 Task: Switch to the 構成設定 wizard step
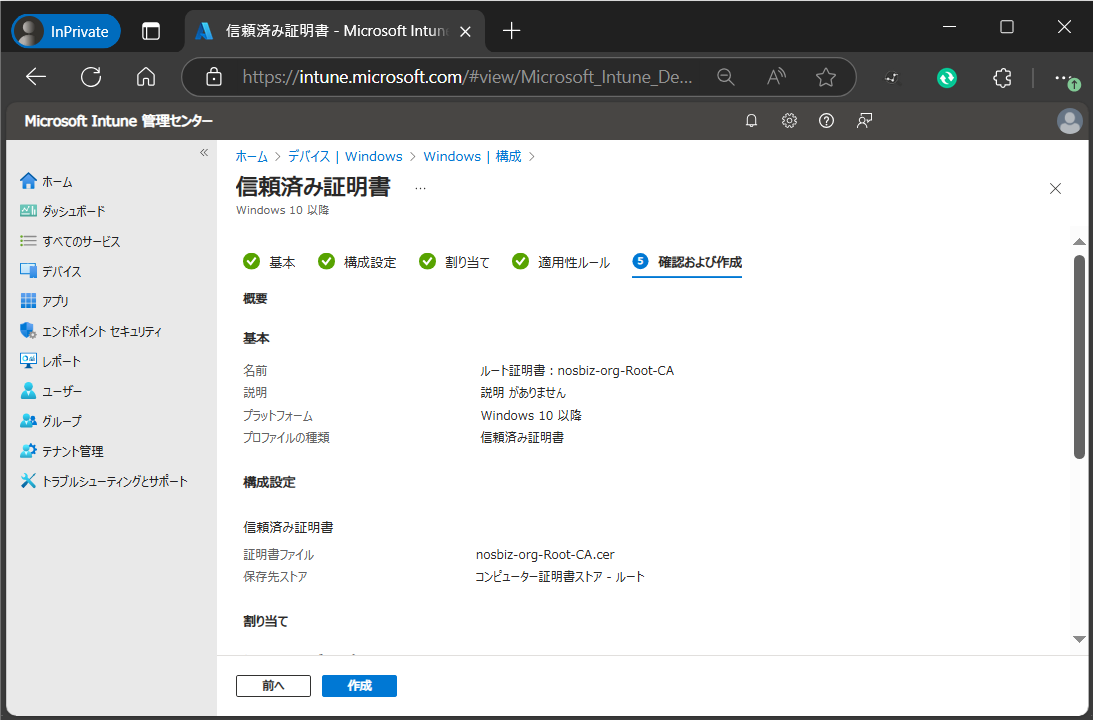[357, 262]
